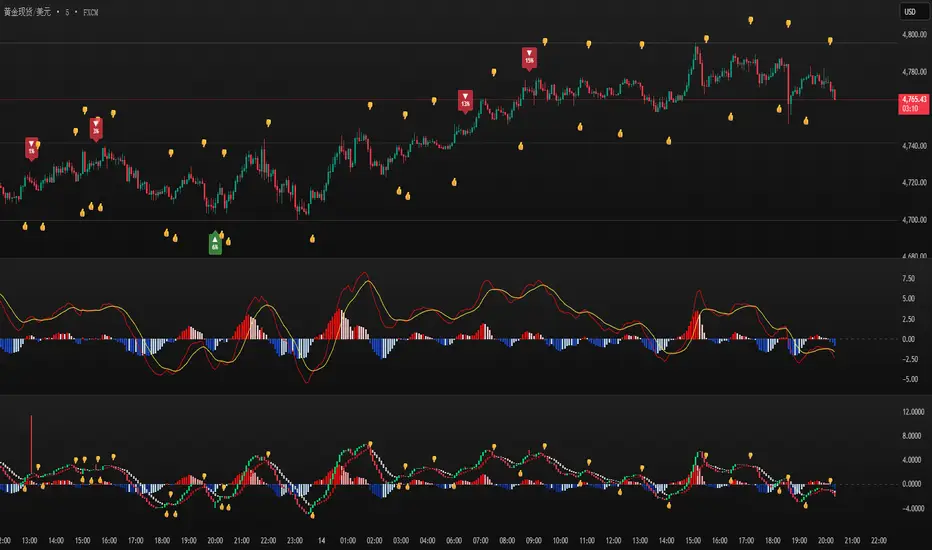
Task: Click the 7.50 indicator scale value
Action: (x=908, y=278)
